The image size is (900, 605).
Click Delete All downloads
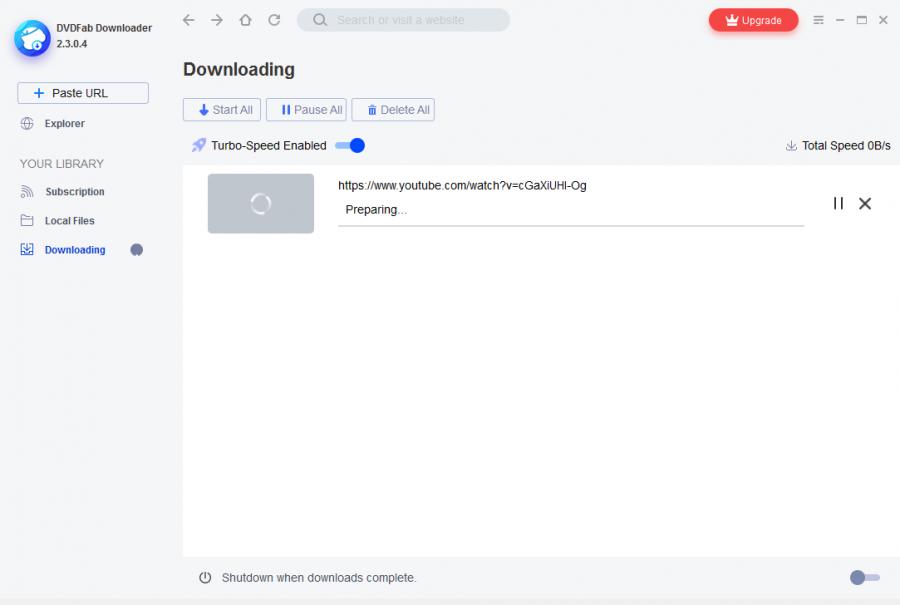coord(393,110)
